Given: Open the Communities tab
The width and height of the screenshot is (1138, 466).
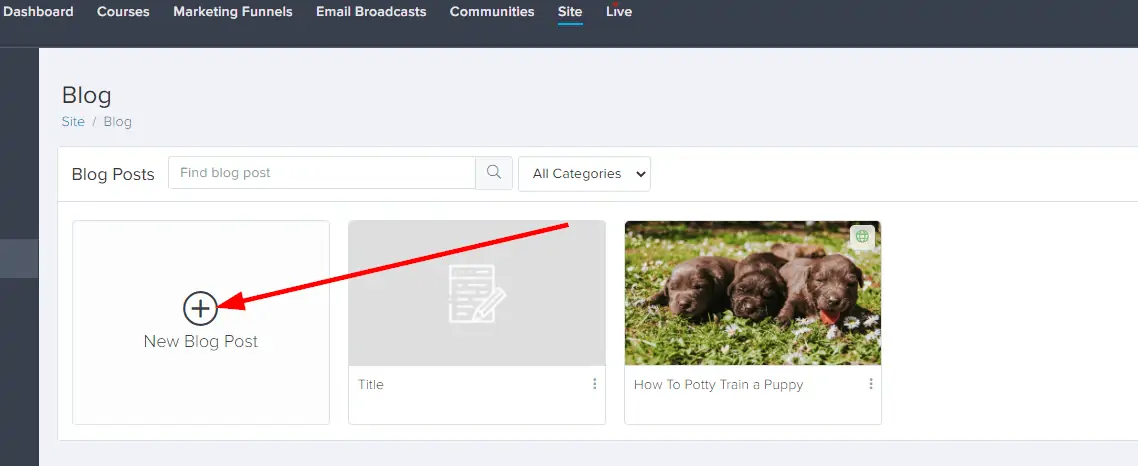Looking at the screenshot, I should tap(492, 12).
